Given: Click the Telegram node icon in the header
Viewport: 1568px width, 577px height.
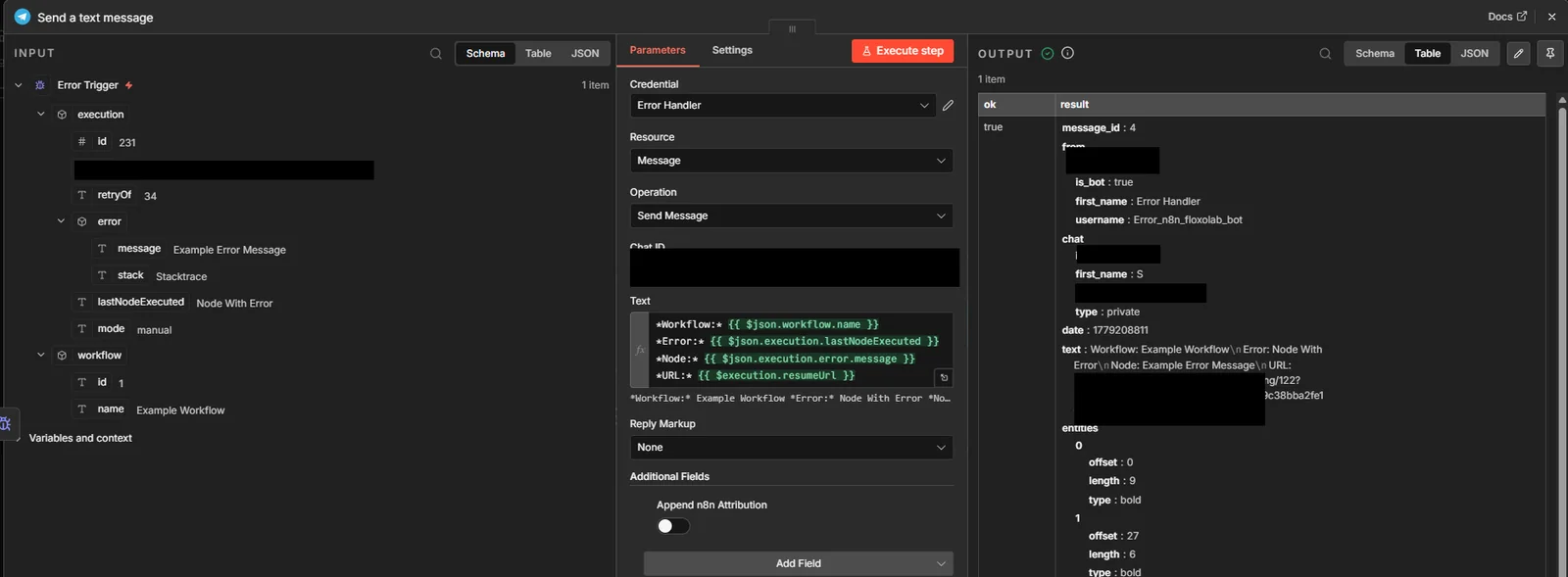Looking at the screenshot, I should pos(23,17).
